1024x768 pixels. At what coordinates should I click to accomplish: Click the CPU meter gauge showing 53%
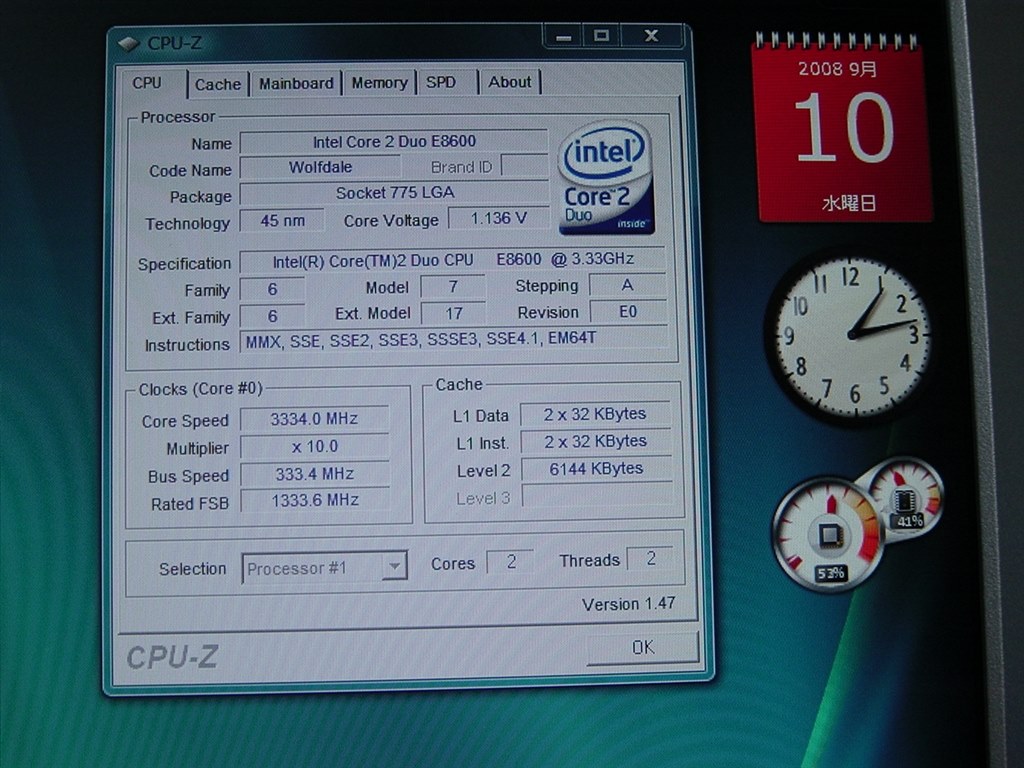tap(828, 534)
